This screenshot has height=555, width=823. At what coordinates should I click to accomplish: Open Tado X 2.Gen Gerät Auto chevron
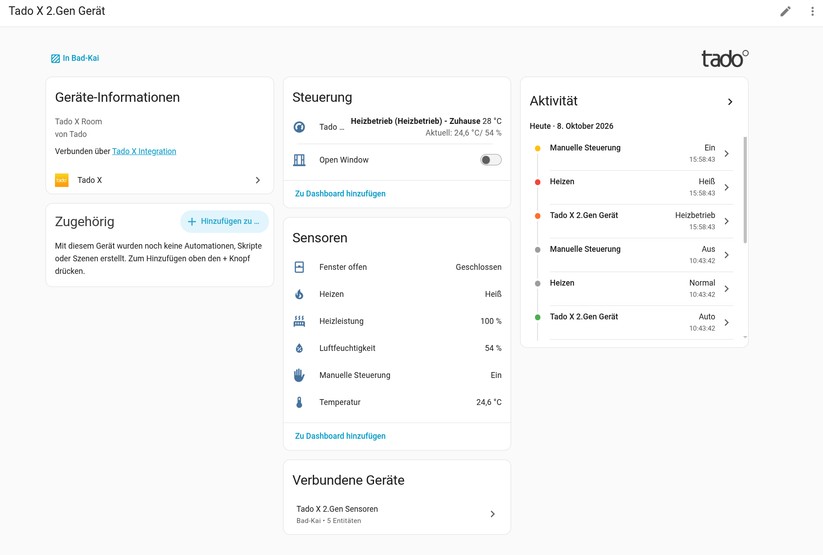726,322
